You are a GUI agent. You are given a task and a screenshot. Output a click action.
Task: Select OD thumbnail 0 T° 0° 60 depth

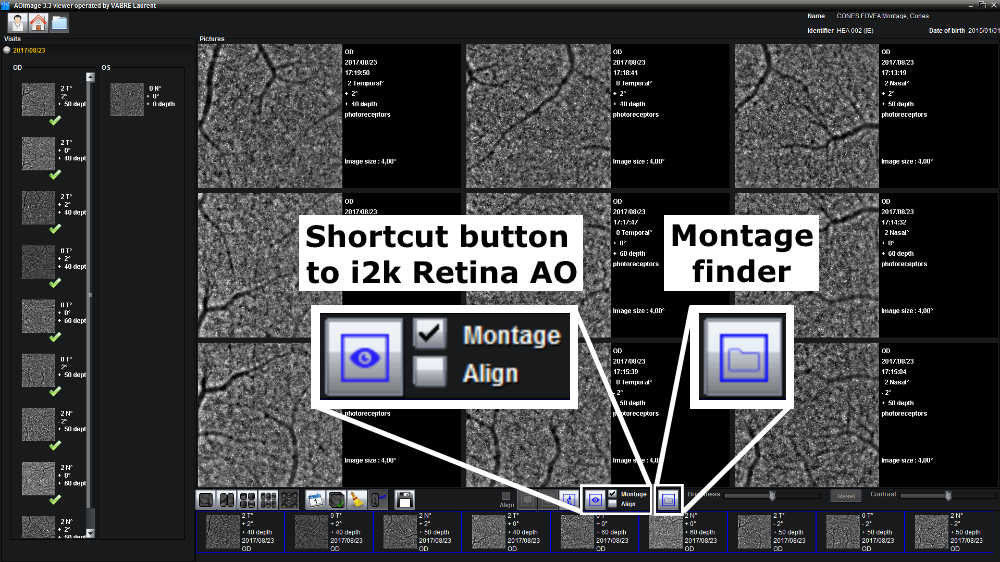coord(38,316)
